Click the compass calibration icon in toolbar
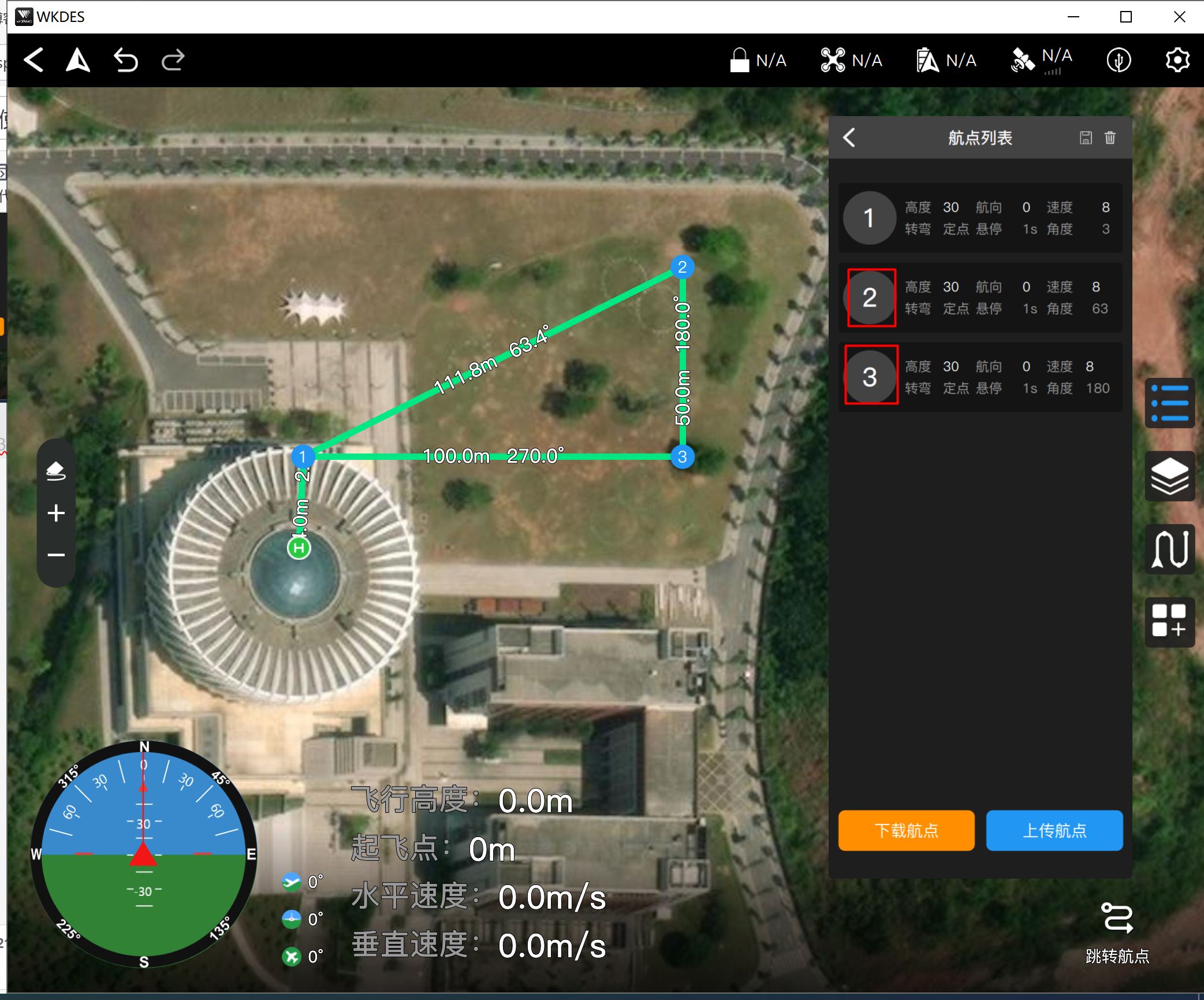This screenshot has width=1204, height=1000. click(x=1119, y=60)
